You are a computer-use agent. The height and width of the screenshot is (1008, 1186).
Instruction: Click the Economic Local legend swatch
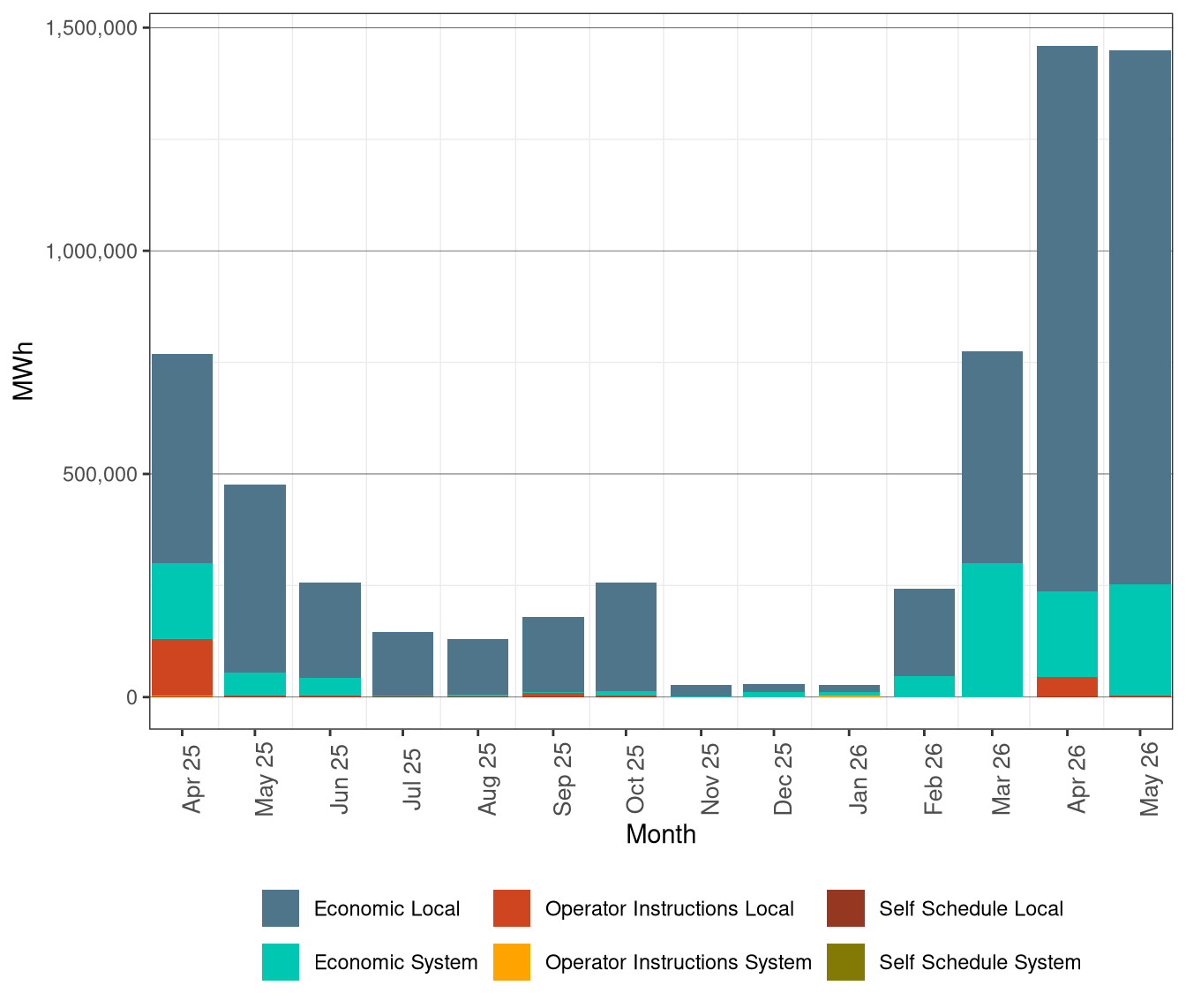click(x=281, y=908)
